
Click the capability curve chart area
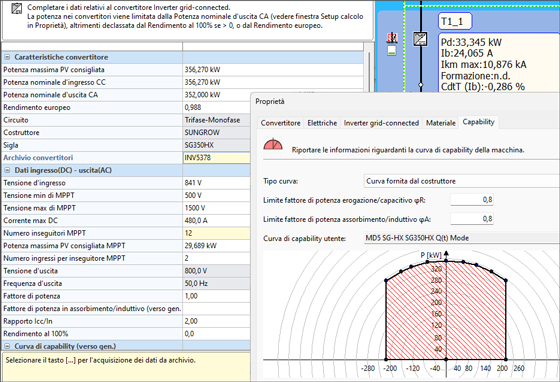(x=411, y=314)
